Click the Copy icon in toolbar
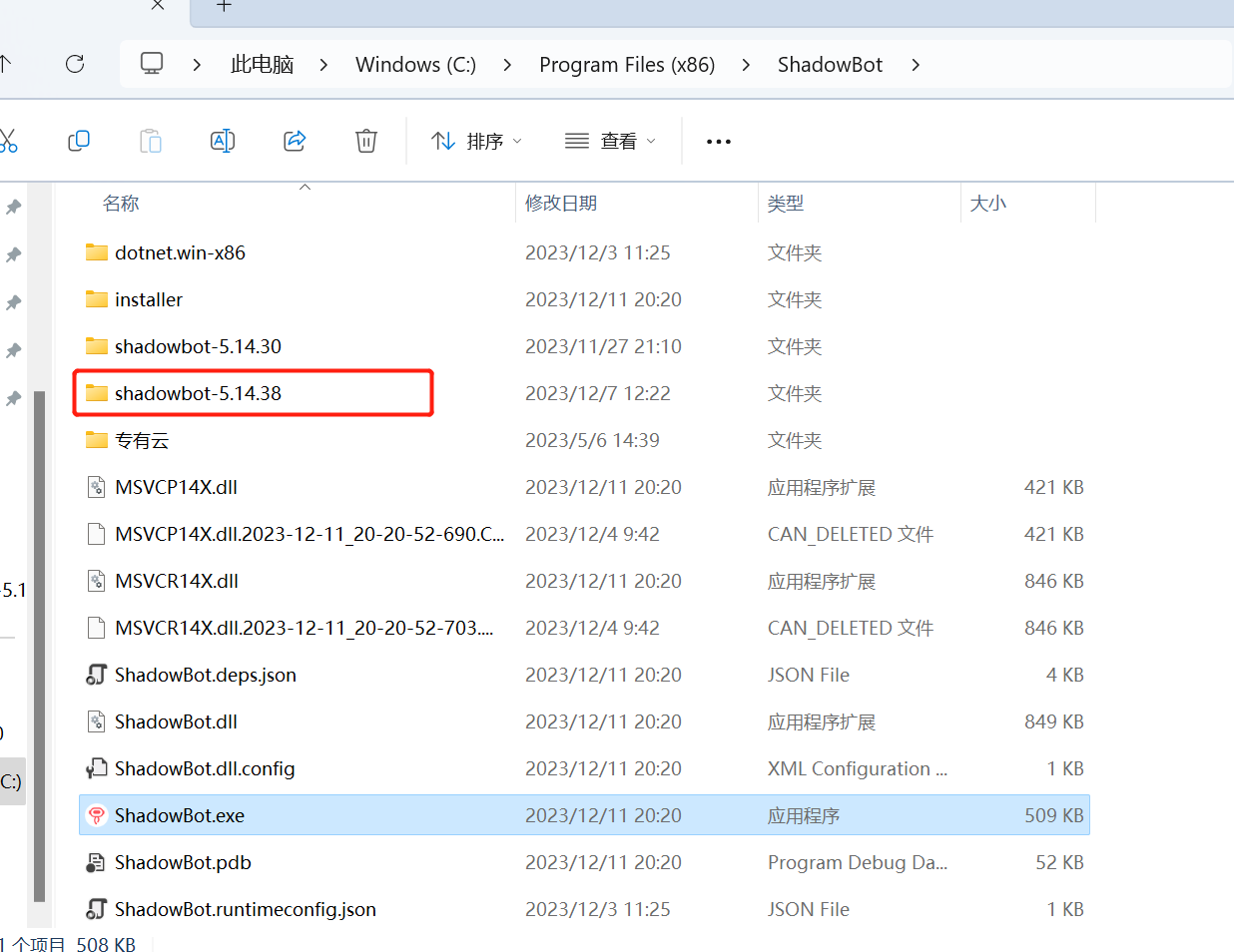The image size is (1234, 952). (79, 141)
